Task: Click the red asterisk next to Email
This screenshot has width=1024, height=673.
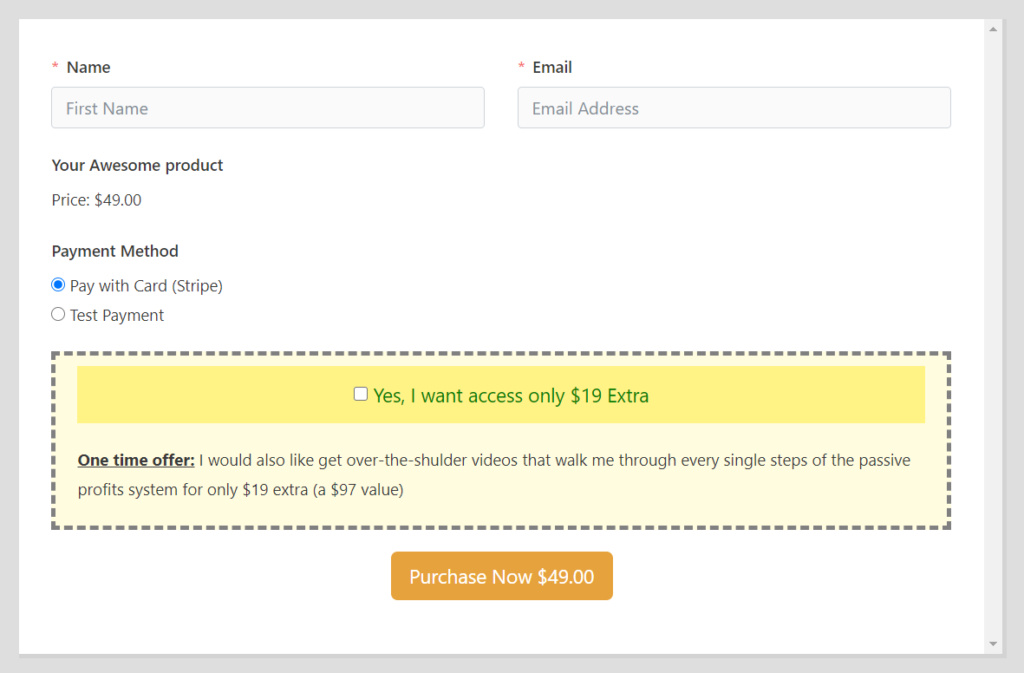Action: pyautogui.click(x=521, y=67)
